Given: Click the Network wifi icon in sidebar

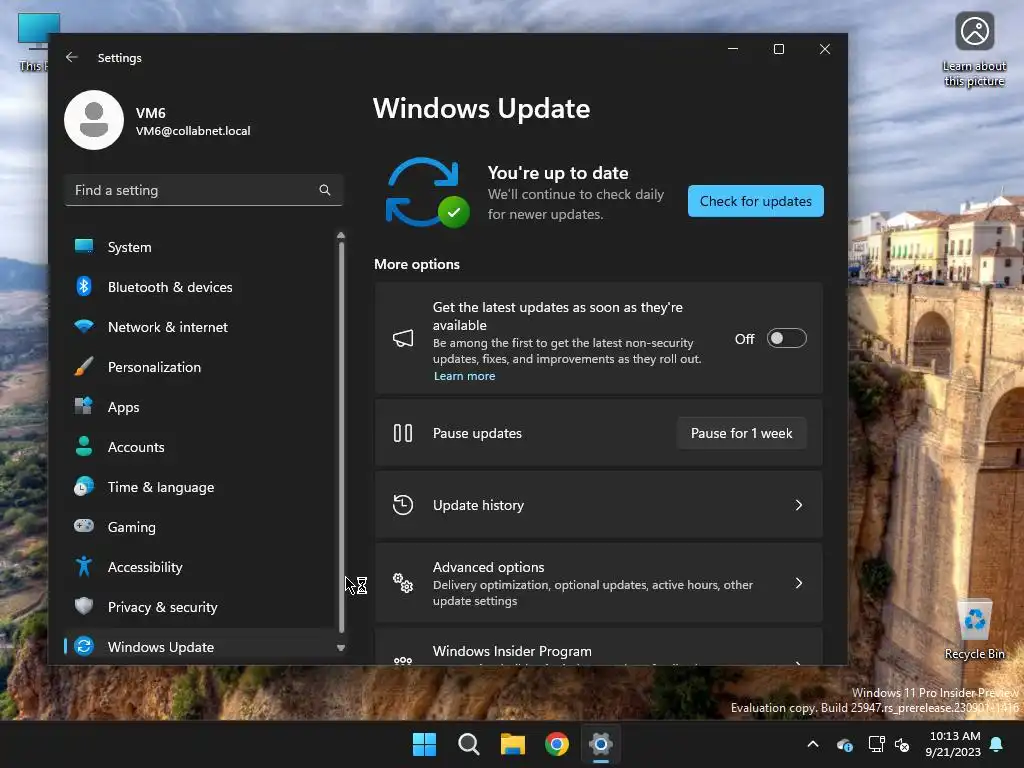Looking at the screenshot, I should pyautogui.click(x=84, y=326).
